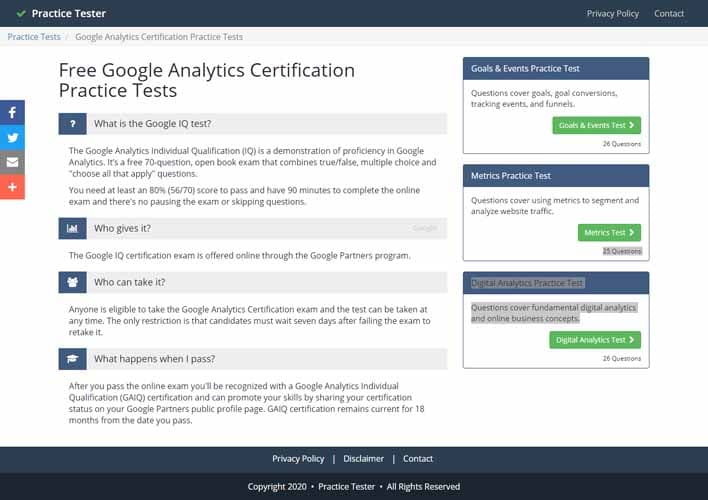Screen dimensions: 708x500
Task: Click Copyright 2020 Practice Tester footer text
Action: (354, 487)
